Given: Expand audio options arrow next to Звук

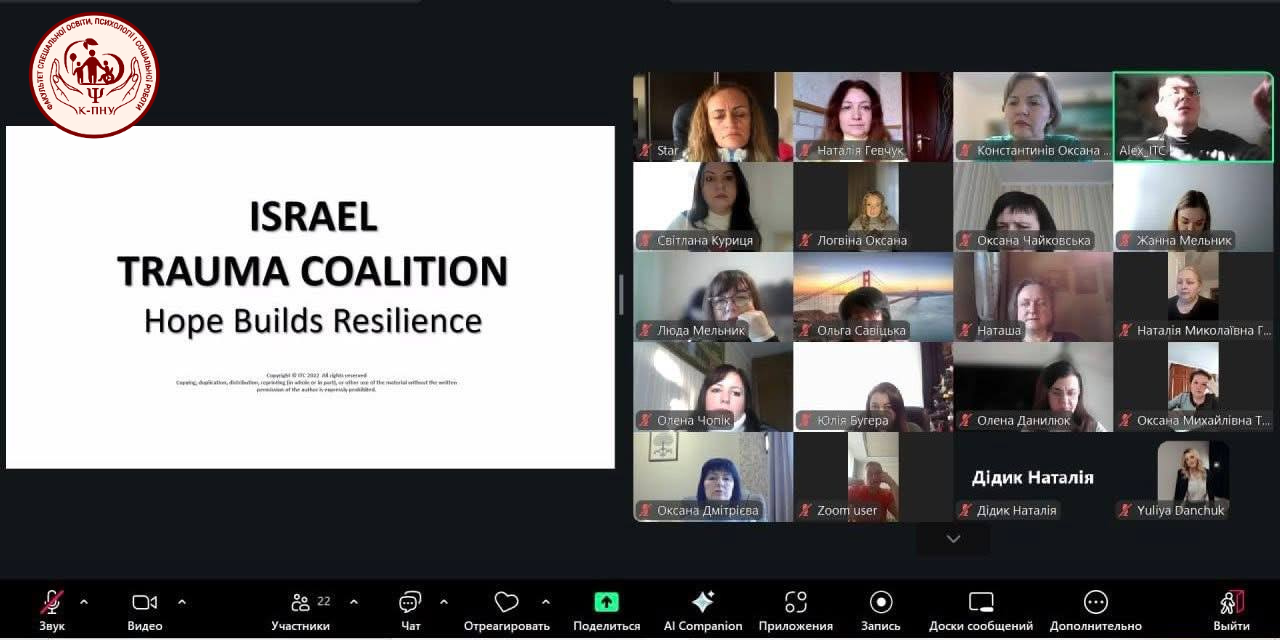Looking at the screenshot, I should (x=84, y=602).
